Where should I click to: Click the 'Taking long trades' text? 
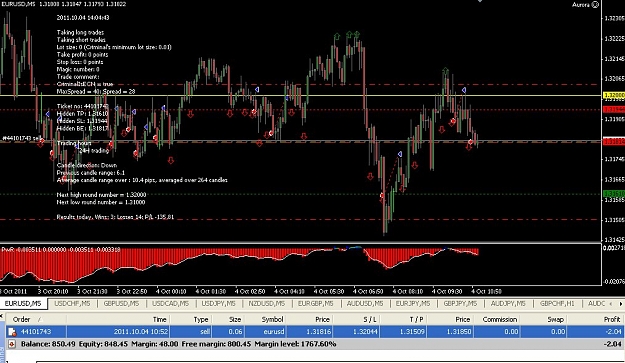tap(80, 32)
